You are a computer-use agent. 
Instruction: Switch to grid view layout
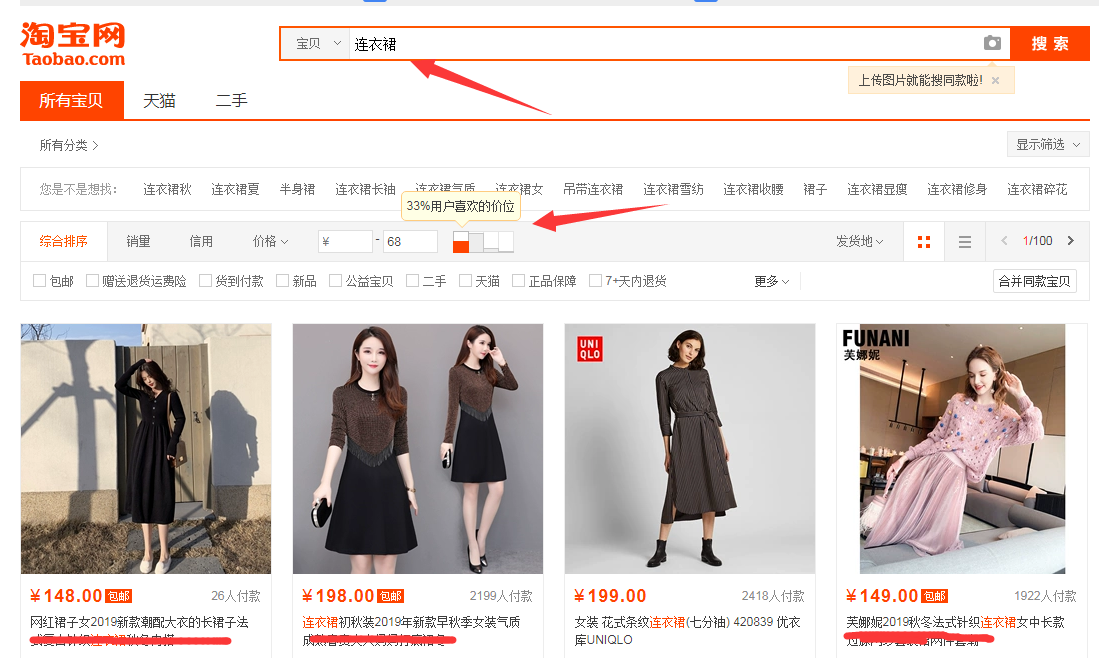924,242
